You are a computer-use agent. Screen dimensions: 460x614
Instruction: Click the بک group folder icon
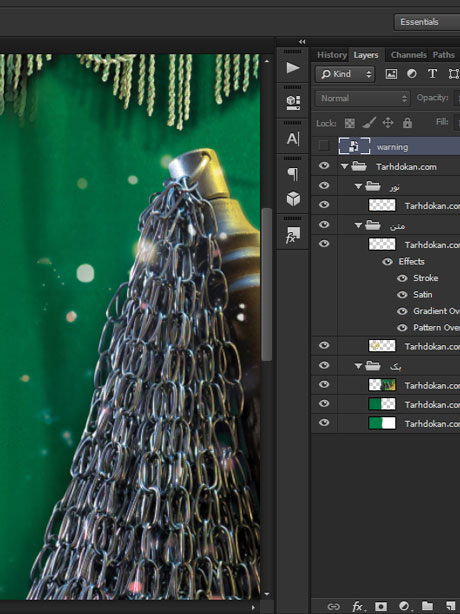point(373,366)
